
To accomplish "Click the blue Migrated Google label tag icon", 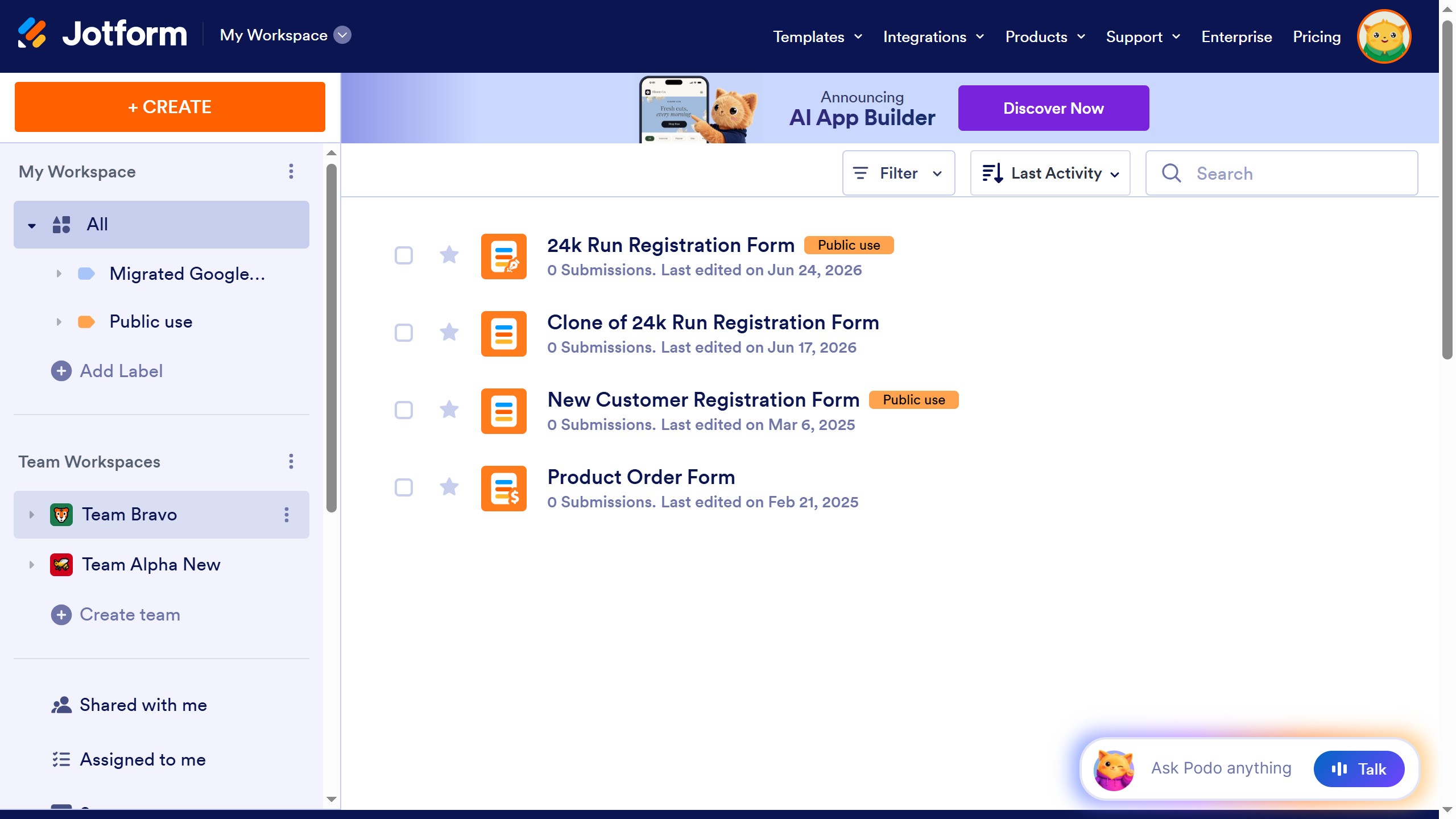I will [x=86, y=274].
